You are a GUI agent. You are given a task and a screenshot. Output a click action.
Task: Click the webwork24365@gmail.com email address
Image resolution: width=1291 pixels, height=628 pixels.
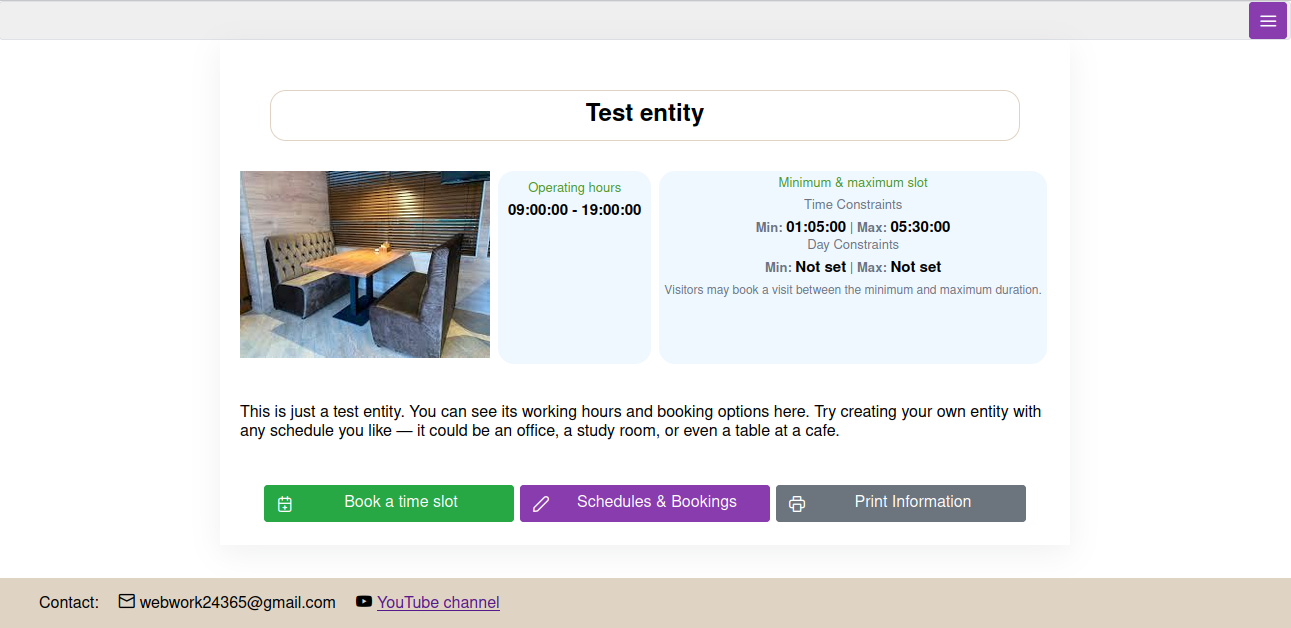[237, 602]
